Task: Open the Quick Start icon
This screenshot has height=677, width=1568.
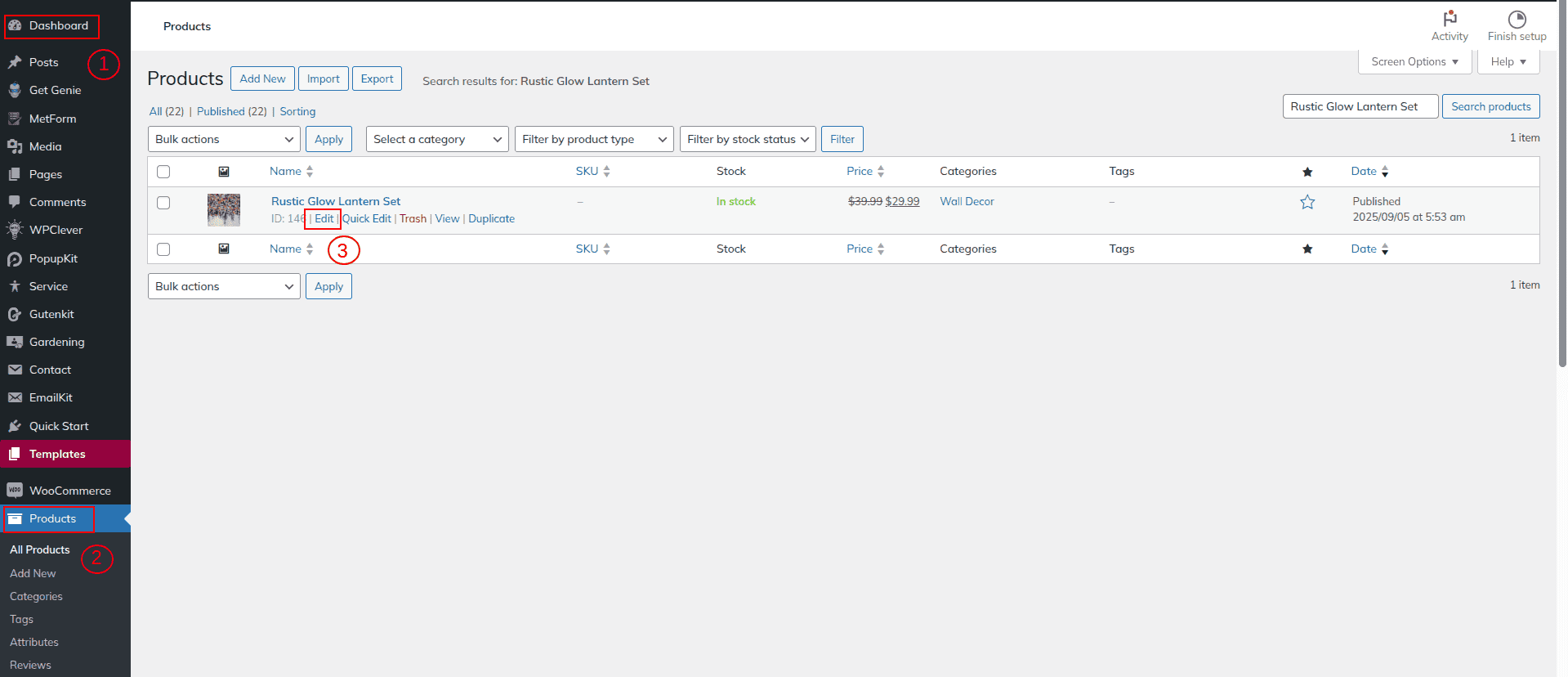Action: 15,426
